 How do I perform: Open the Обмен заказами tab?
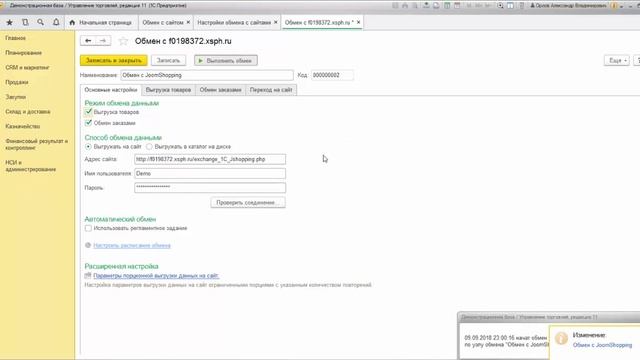[x=220, y=90]
